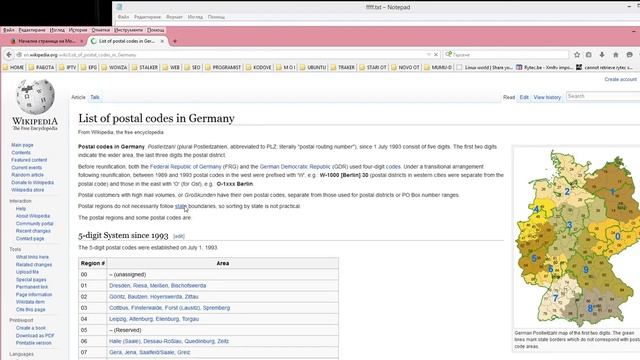Open the РАБОТА bookmarks folder
The width and height of the screenshot is (640, 360).
[41, 67]
